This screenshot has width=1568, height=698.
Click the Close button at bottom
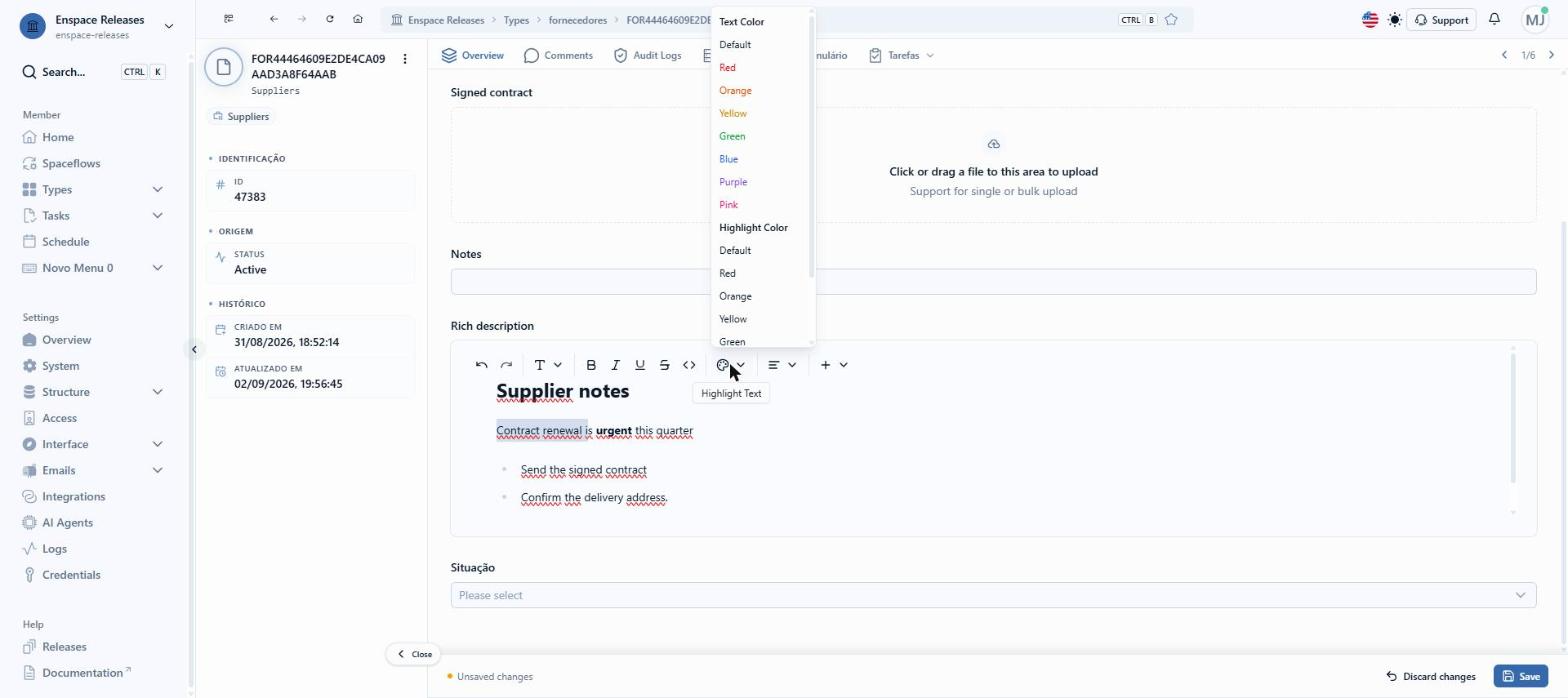click(x=414, y=654)
